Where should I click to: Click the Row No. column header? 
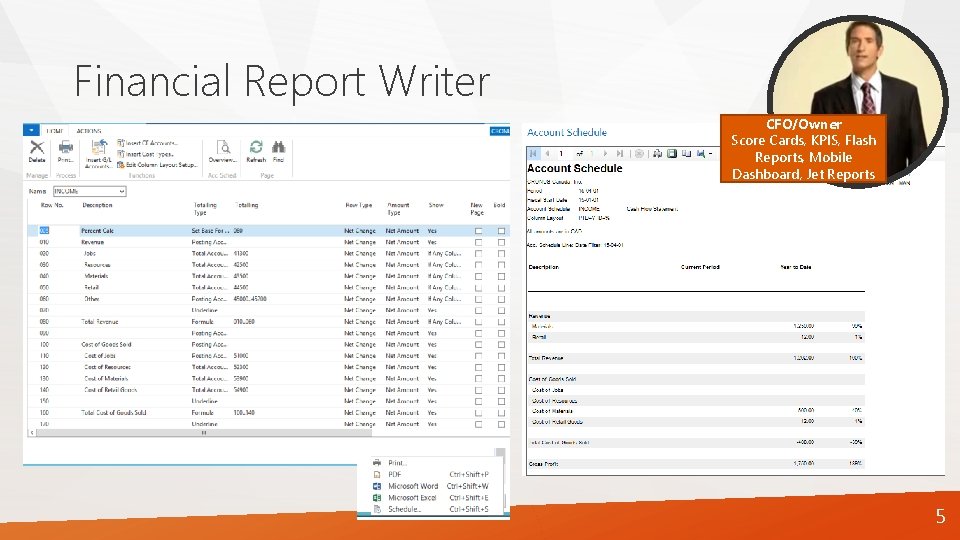click(x=52, y=205)
